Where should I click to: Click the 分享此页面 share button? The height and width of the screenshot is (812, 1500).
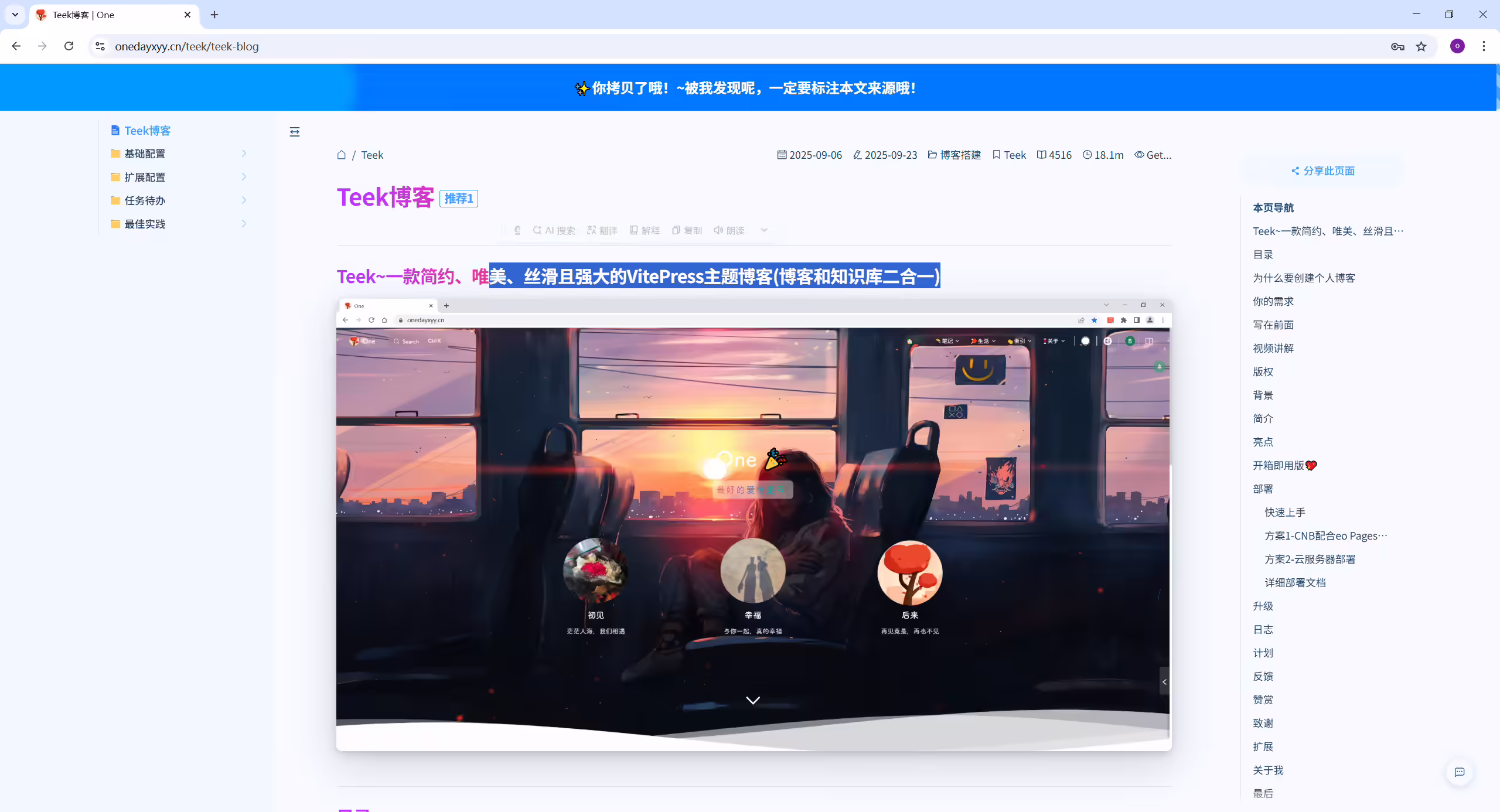1323,170
